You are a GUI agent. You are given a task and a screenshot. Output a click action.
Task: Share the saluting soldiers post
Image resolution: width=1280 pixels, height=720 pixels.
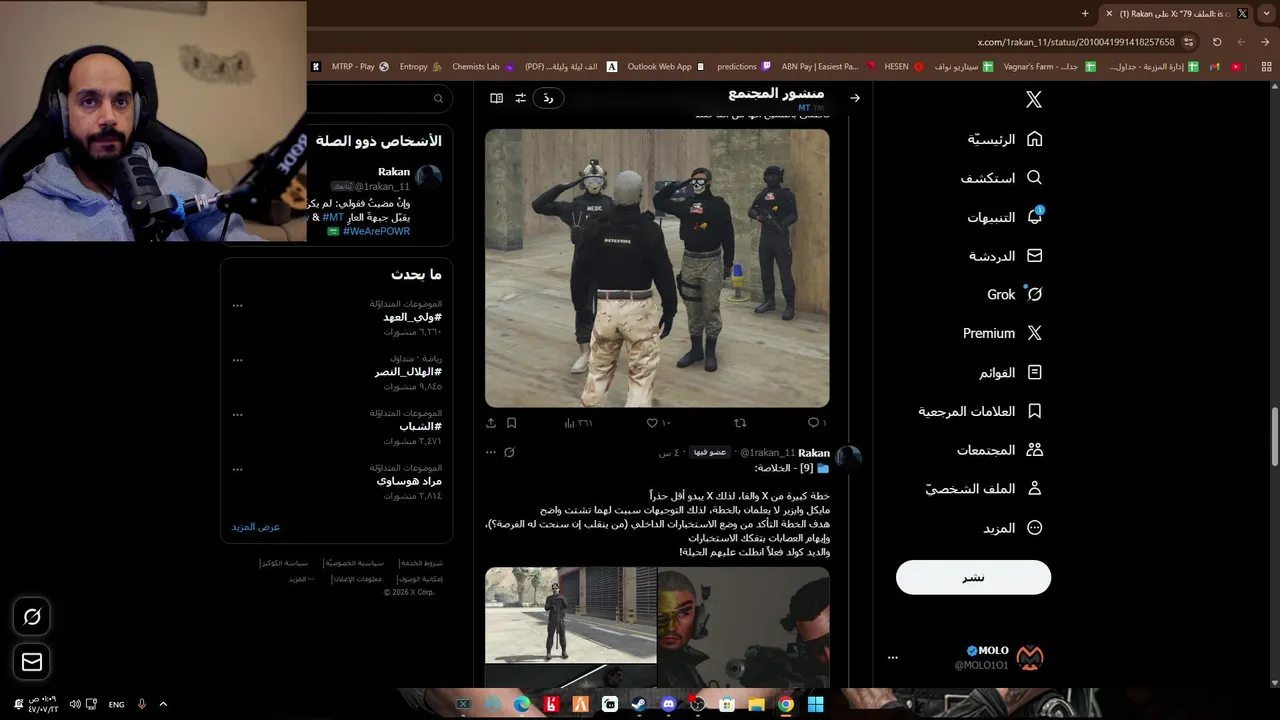491,423
